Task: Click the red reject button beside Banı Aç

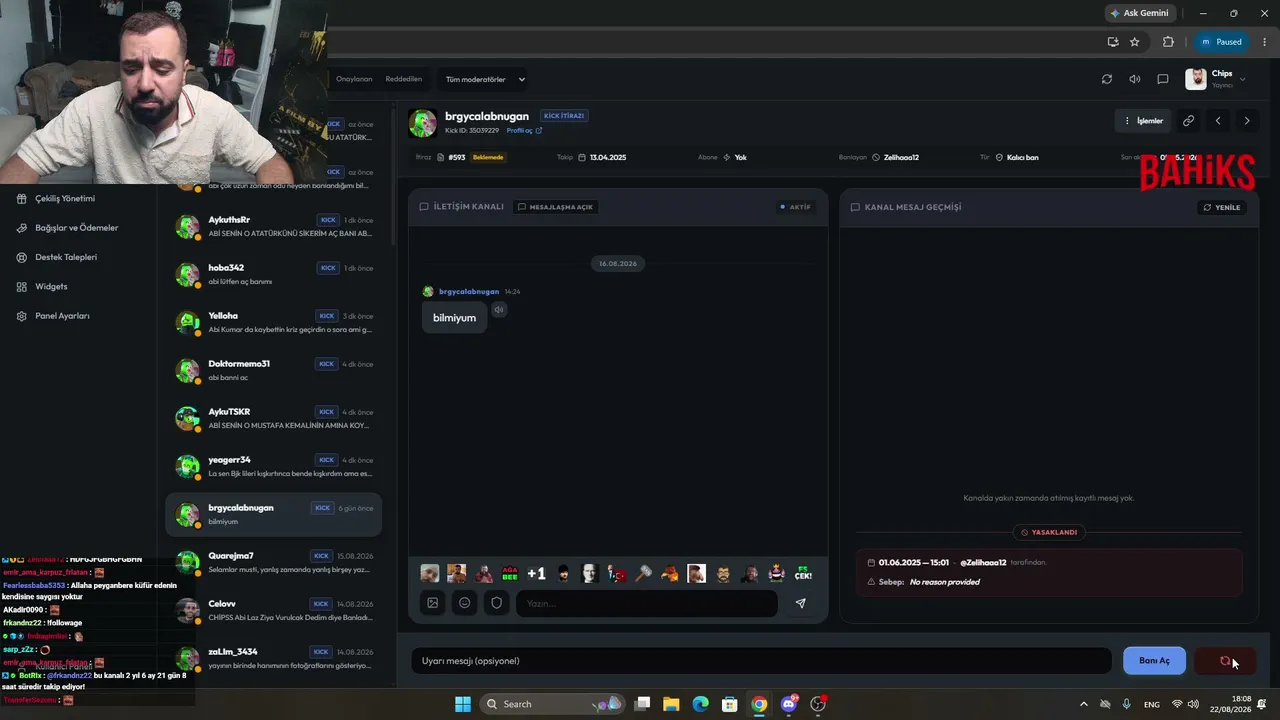Action: click(1225, 661)
